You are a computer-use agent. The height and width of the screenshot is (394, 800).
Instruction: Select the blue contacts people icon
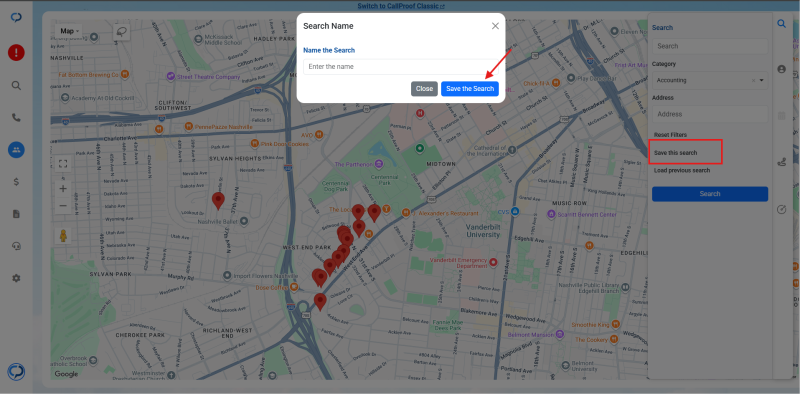(x=16, y=150)
